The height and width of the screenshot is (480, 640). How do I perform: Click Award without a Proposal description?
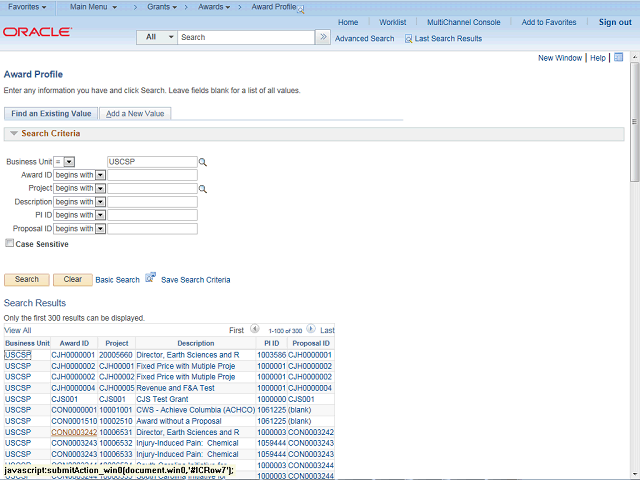click(179, 421)
